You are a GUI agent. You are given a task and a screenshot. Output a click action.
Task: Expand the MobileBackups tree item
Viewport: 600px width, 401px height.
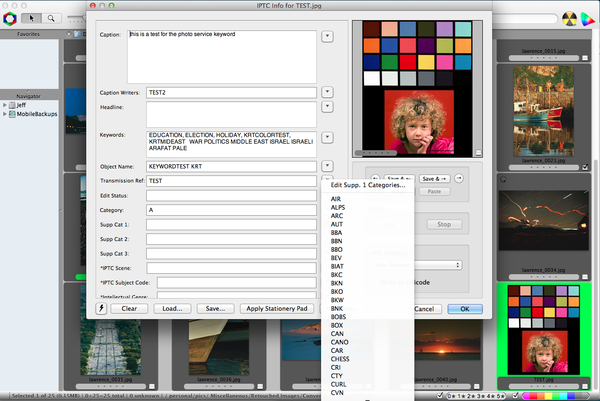point(6,114)
